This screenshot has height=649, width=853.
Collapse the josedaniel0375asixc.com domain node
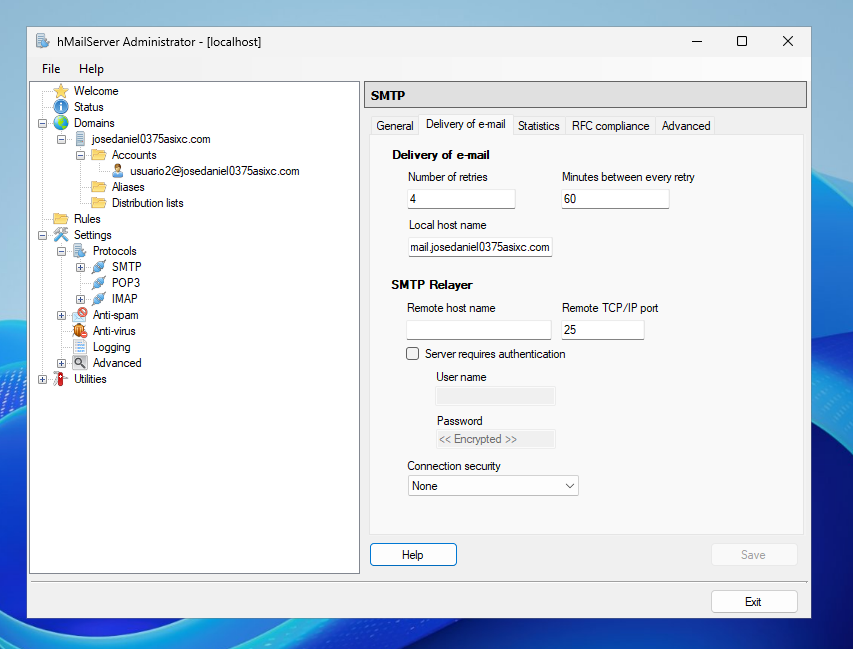coord(61,139)
